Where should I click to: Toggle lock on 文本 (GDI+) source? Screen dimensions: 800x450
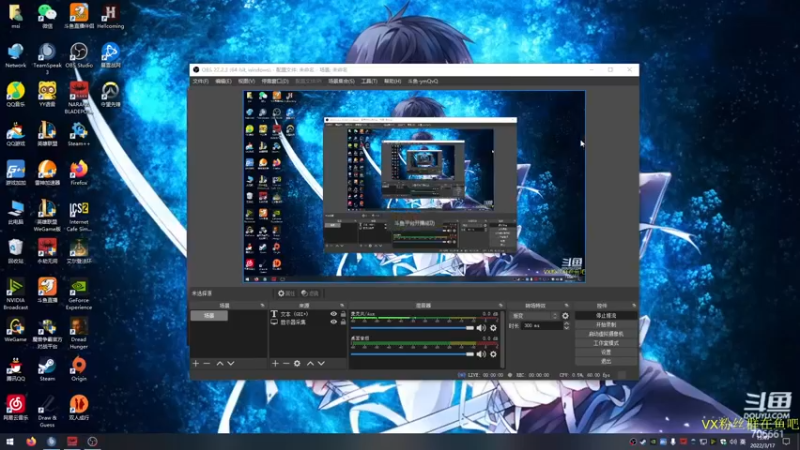[343, 314]
